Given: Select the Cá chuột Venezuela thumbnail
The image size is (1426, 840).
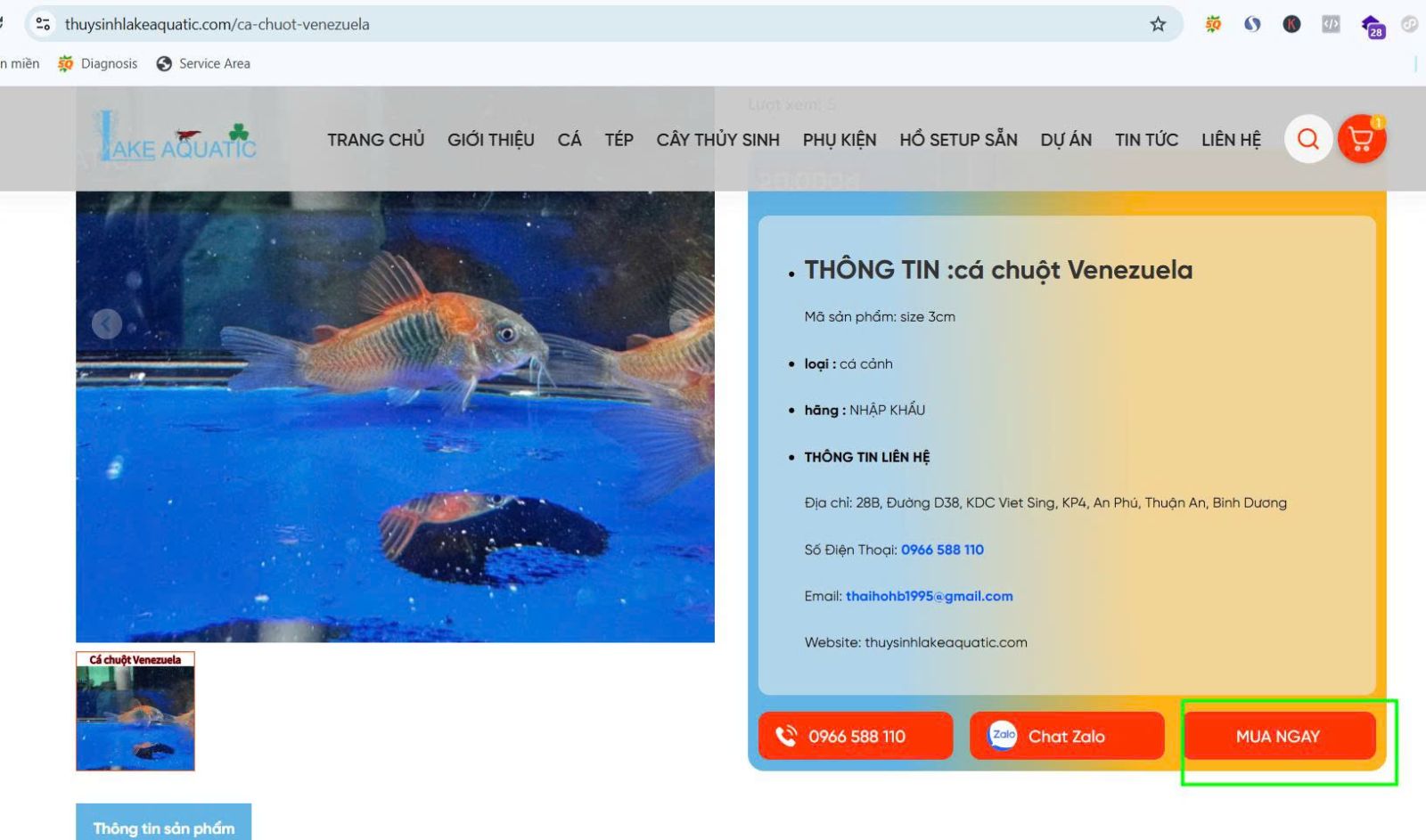Looking at the screenshot, I should point(135,711).
